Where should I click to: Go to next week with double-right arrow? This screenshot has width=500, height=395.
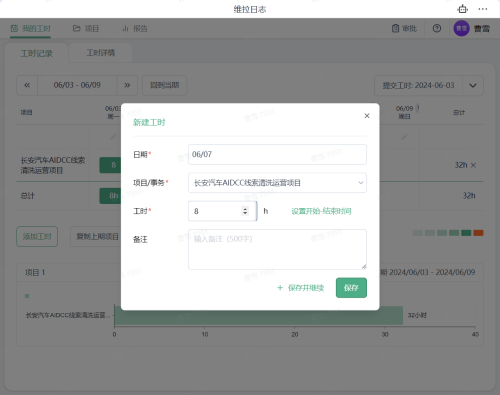point(127,85)
